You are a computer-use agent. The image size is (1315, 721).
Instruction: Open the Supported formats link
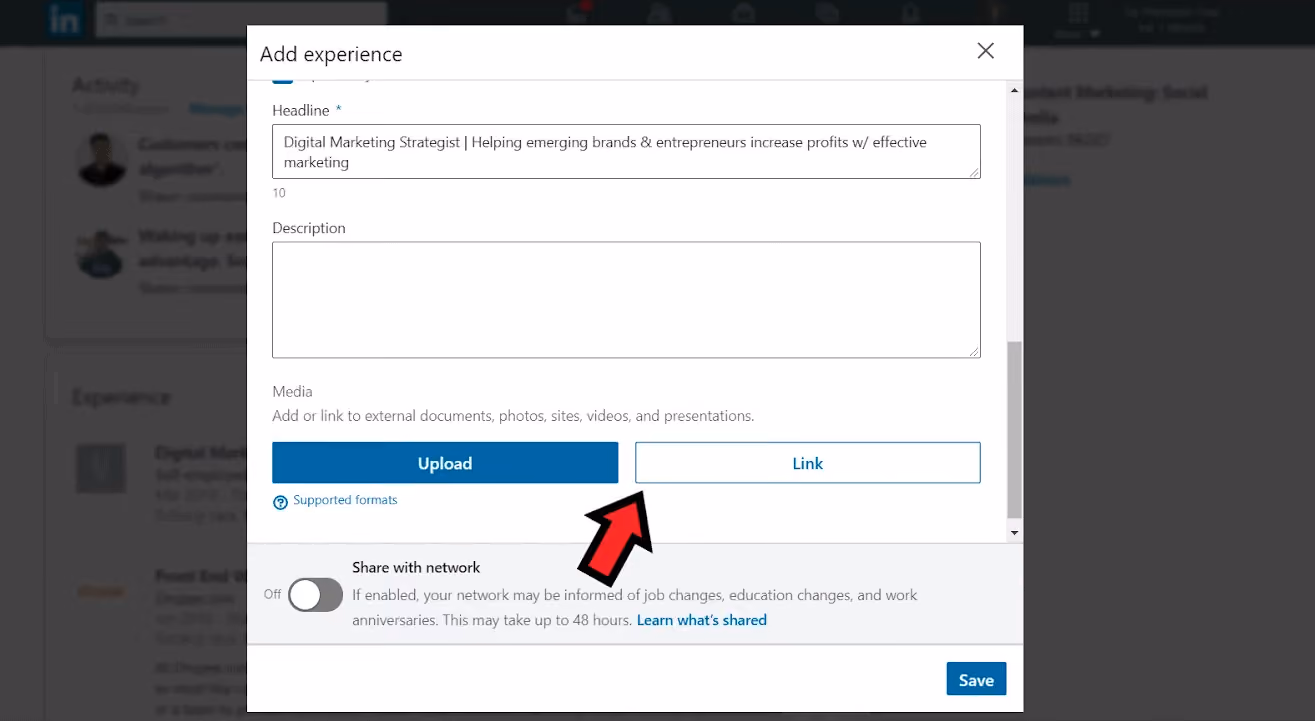click(x=345, y=500)
